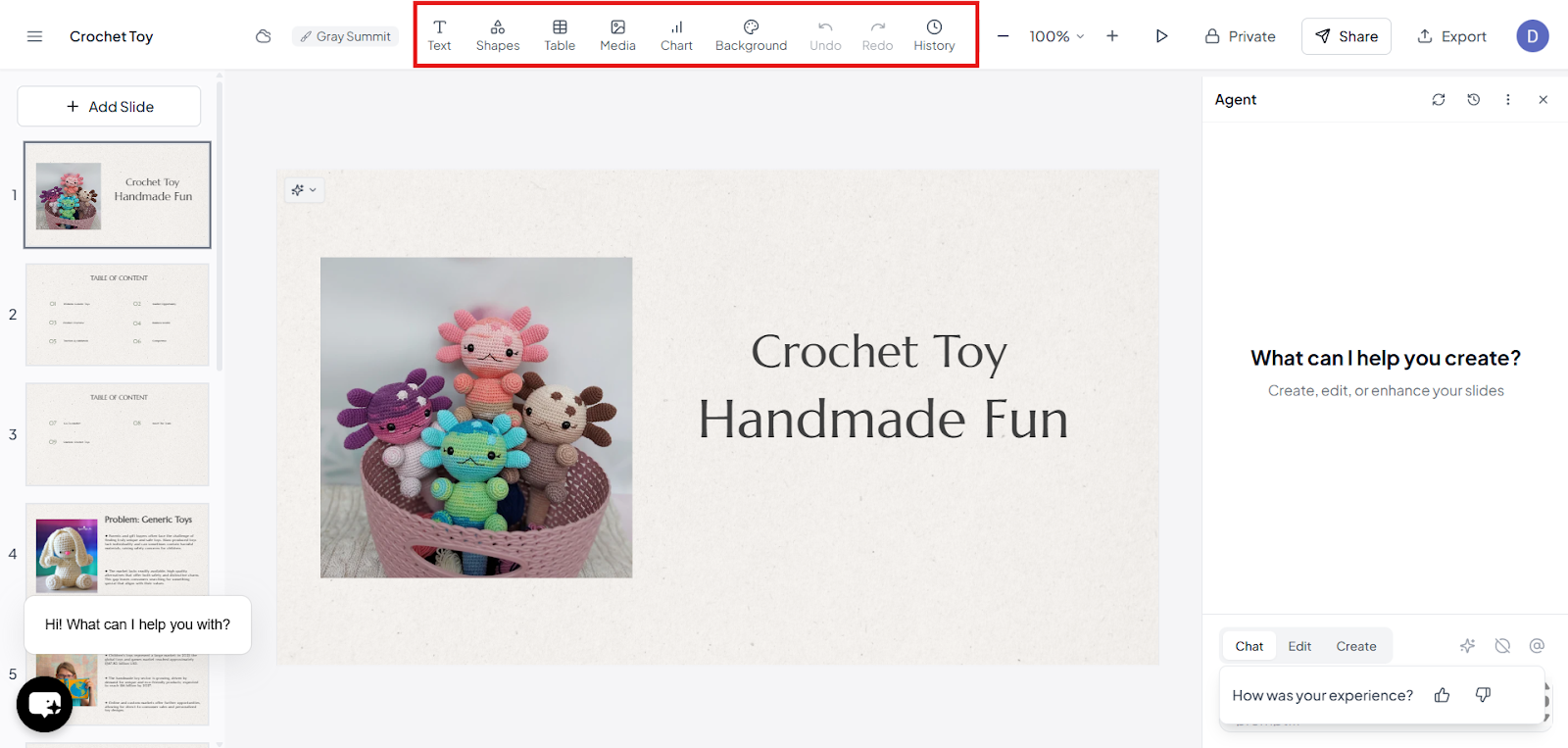Select slide 3 thumbnail
Image resolution: width=1568 pixels, height=748 pixels.
[x=118, y=434]
